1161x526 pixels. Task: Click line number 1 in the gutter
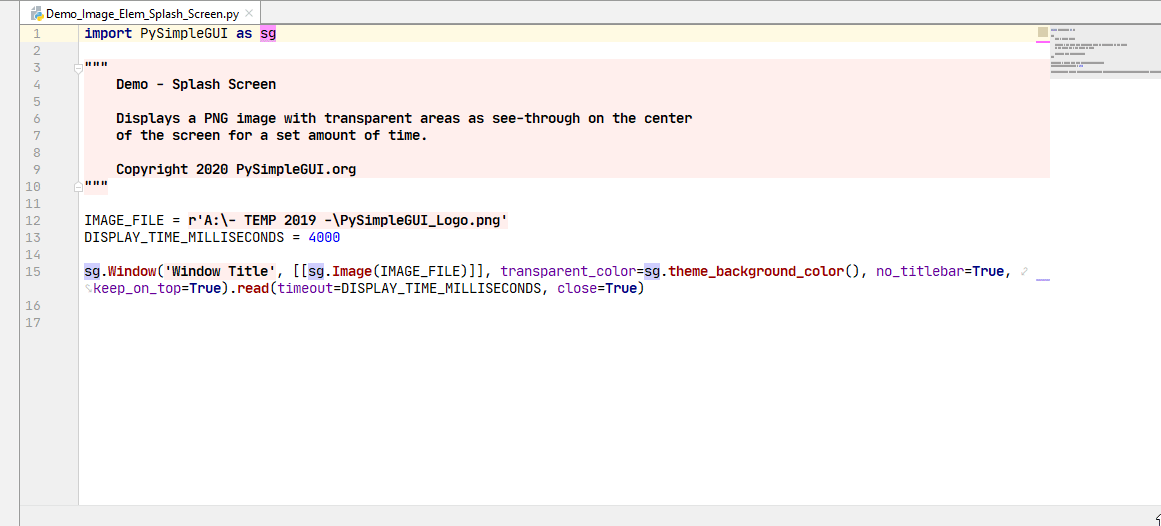[x=37, y=33]
